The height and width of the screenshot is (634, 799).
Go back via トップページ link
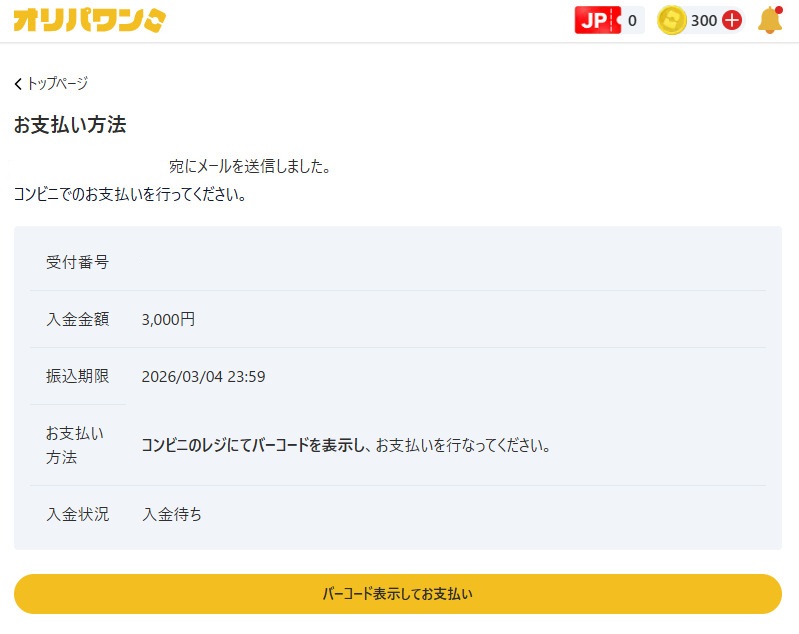(x=57, y=84)
